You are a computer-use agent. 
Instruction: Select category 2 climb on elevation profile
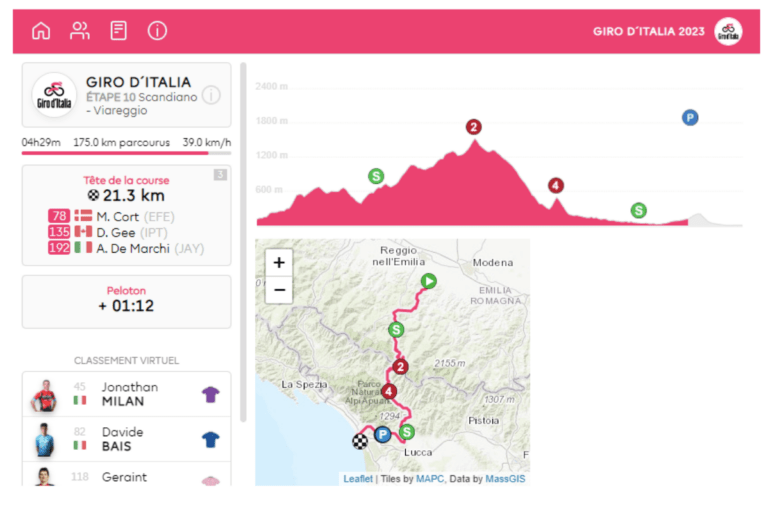[x=474, y=126]
